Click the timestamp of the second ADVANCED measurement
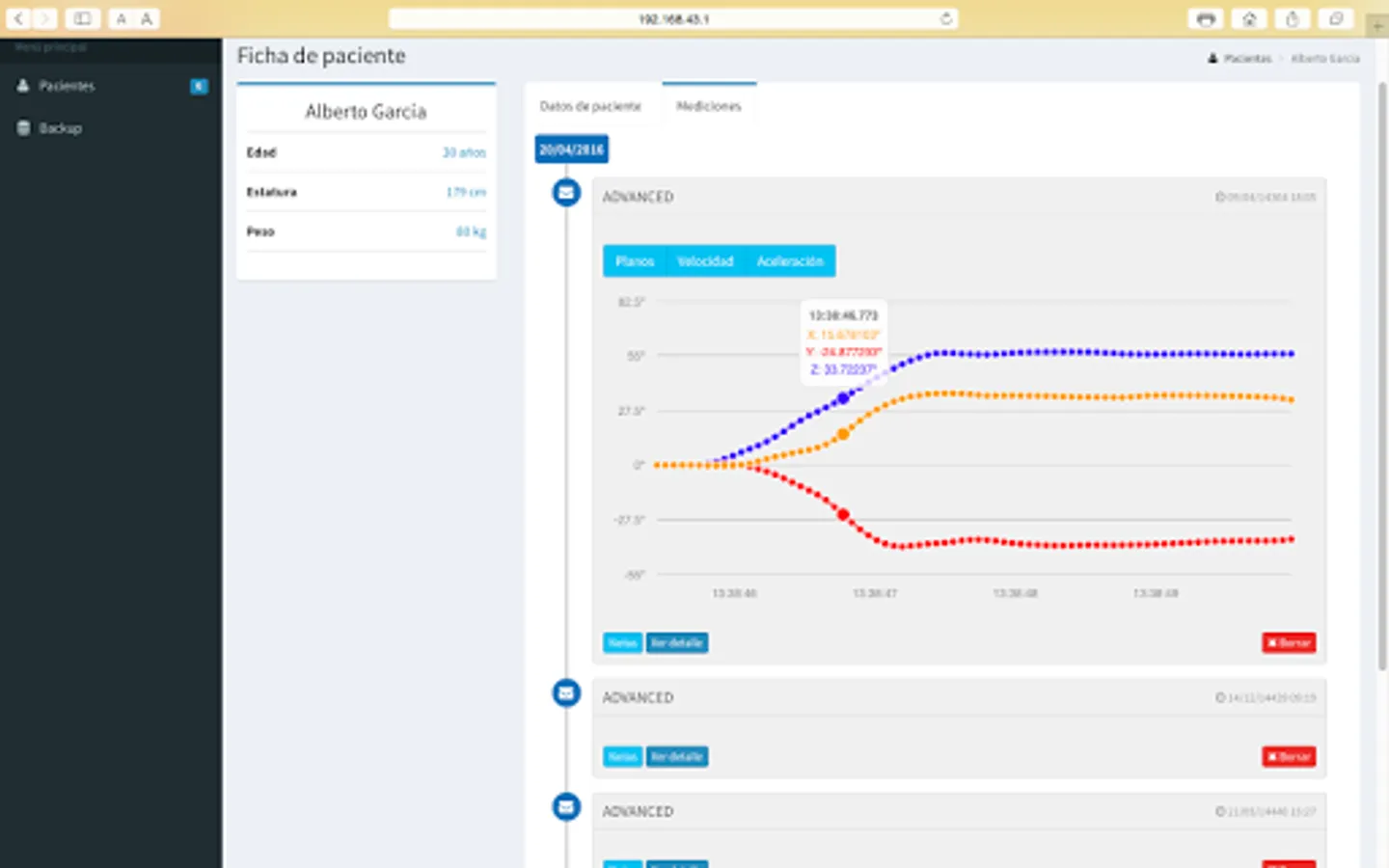 point(1266,697)
